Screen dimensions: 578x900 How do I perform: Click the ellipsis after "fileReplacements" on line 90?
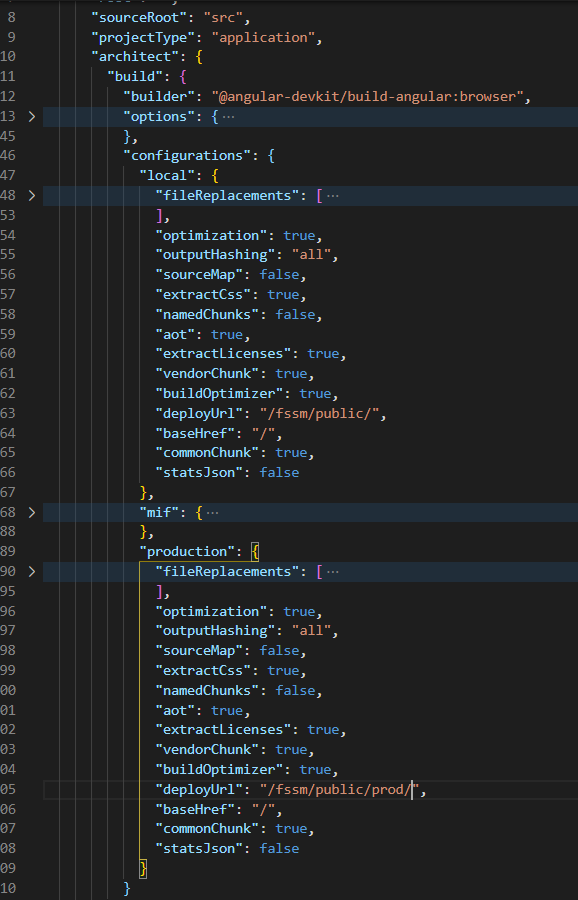pos(332,572)
